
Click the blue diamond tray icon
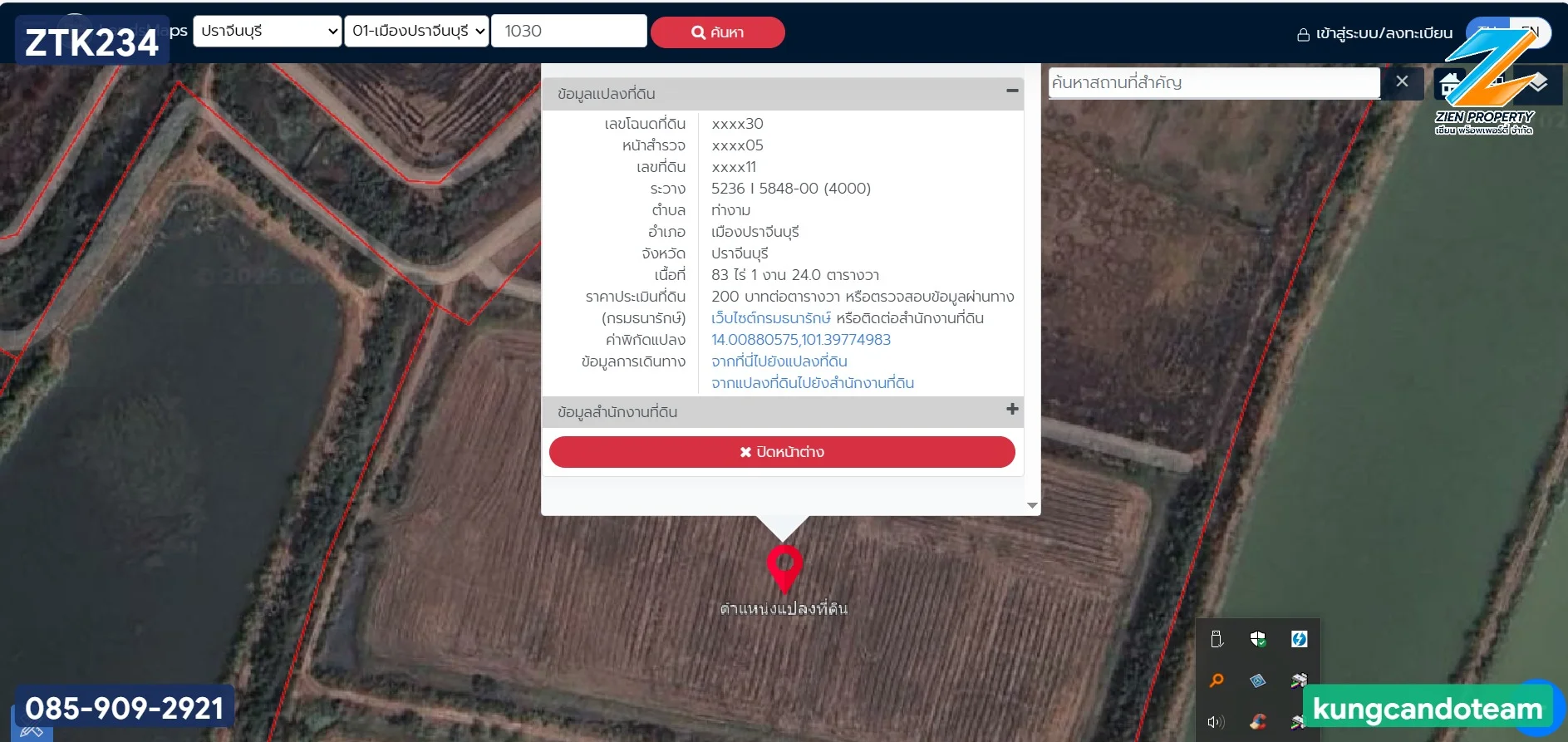pyautogui.click(x=1257, y=681)
